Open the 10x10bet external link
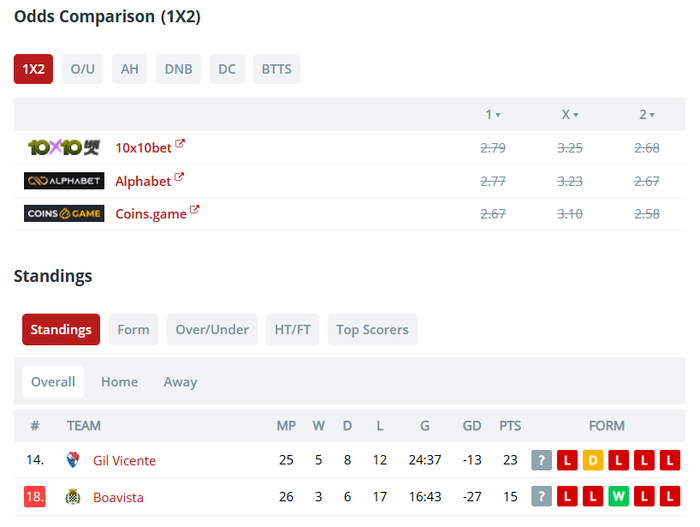The width and height of the screenshot is (700, 527). 180,144
